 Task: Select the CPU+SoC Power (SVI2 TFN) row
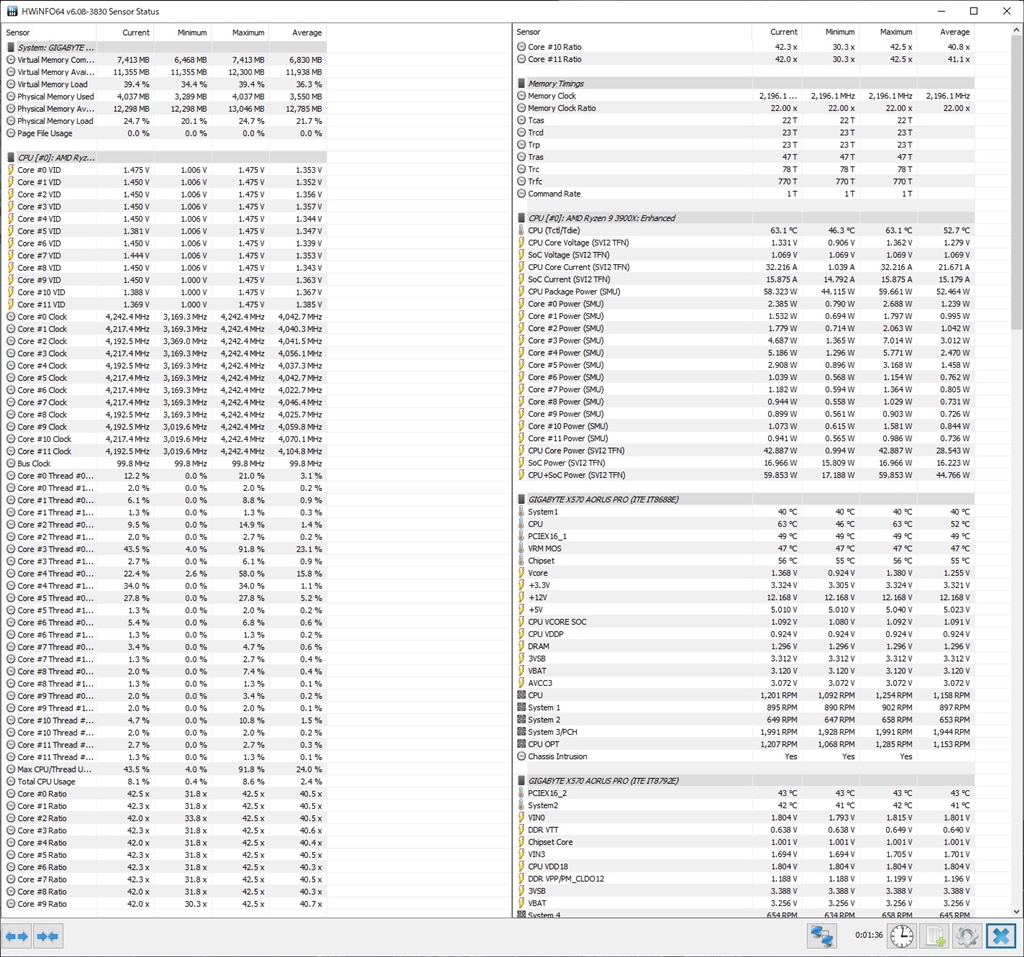point(744,475)
